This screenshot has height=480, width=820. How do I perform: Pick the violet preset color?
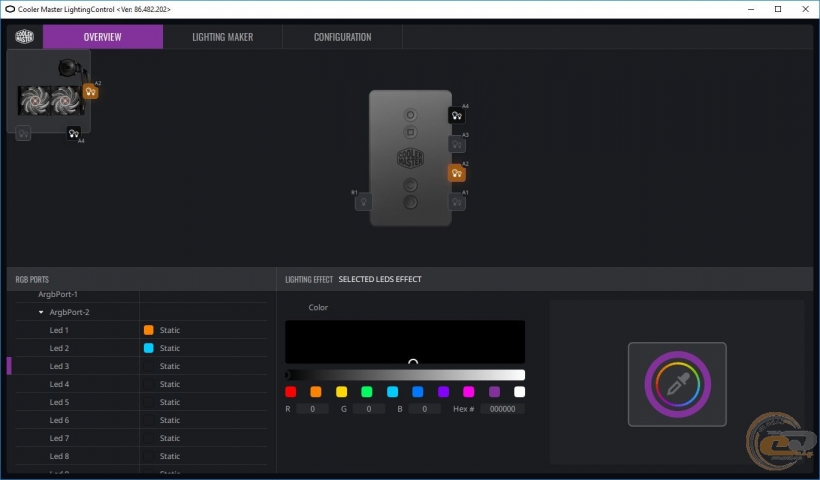[x=443, y=392]
